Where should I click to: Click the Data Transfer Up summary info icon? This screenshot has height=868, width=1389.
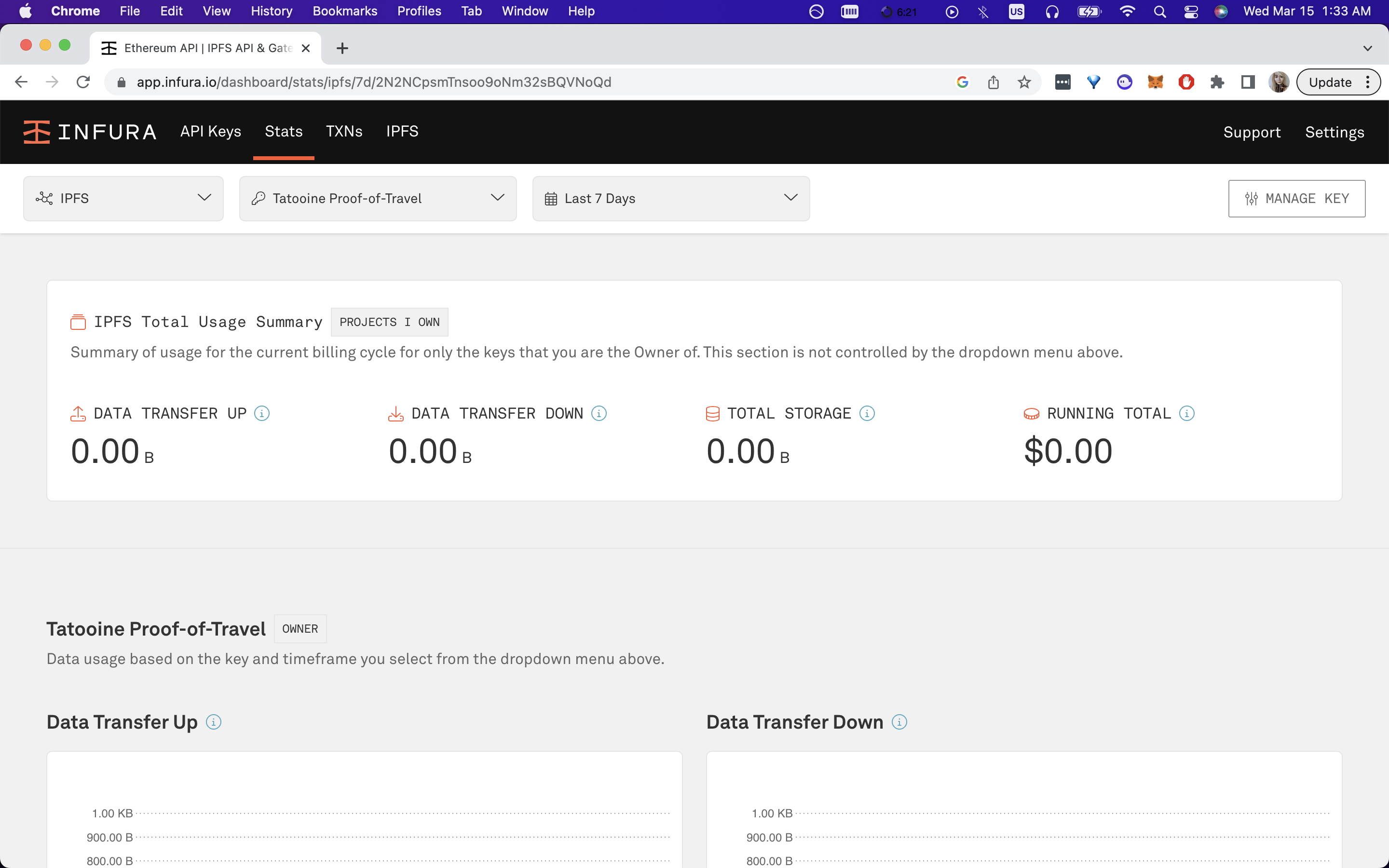pos(262,413)
